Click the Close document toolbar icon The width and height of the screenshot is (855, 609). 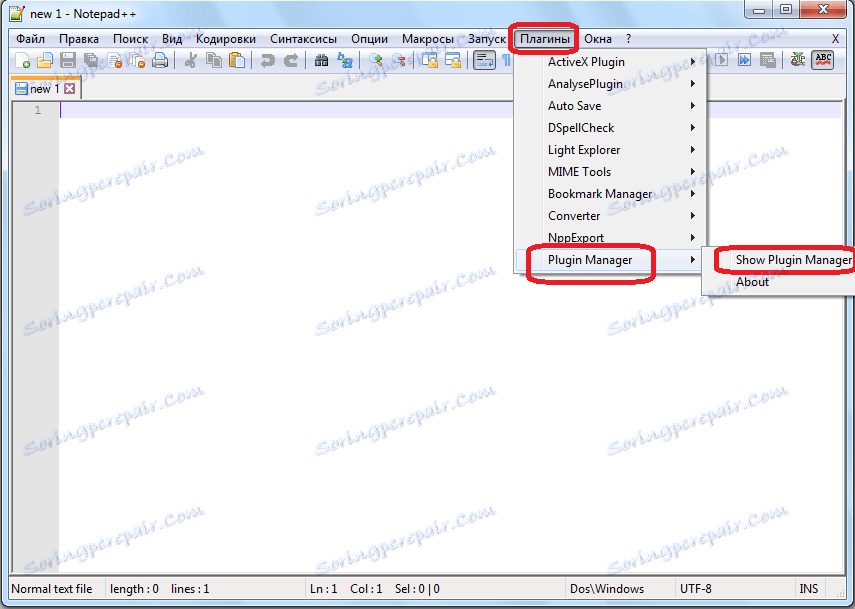(x=114, y=60)
